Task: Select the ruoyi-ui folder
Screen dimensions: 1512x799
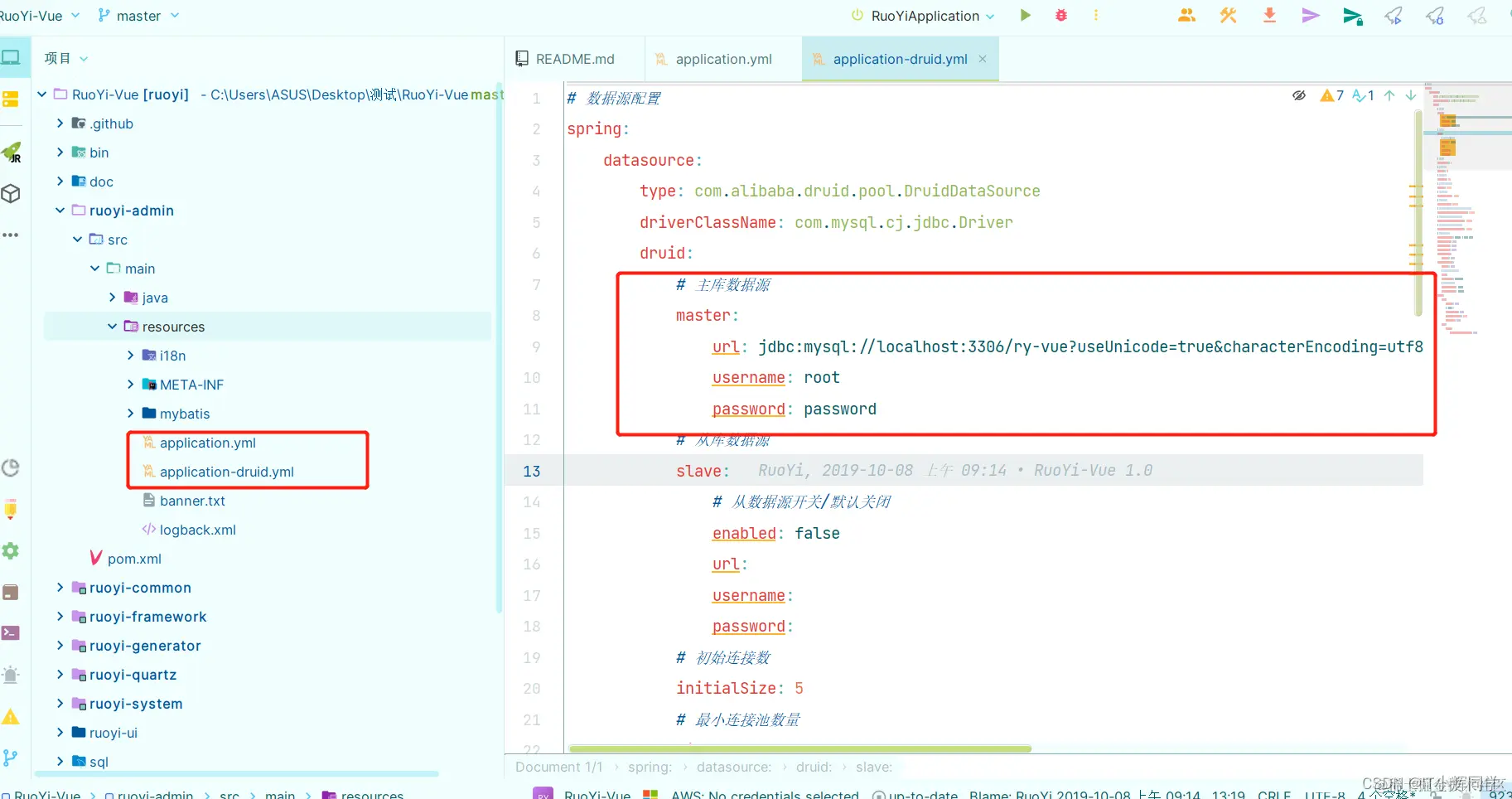Action: pyautogui.click(x=113, y=733)
